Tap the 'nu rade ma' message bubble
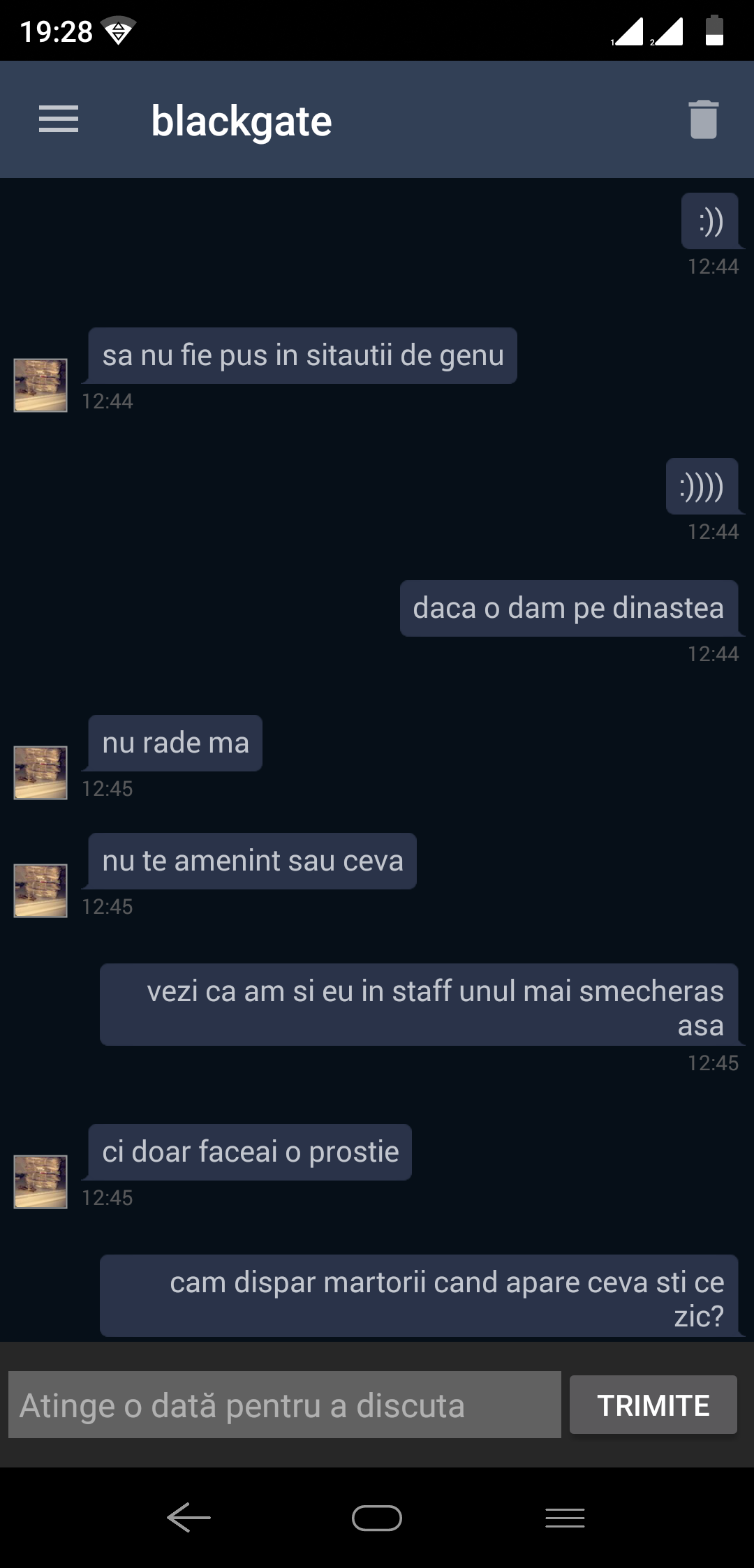754x1568 pixels. point(175,743)
